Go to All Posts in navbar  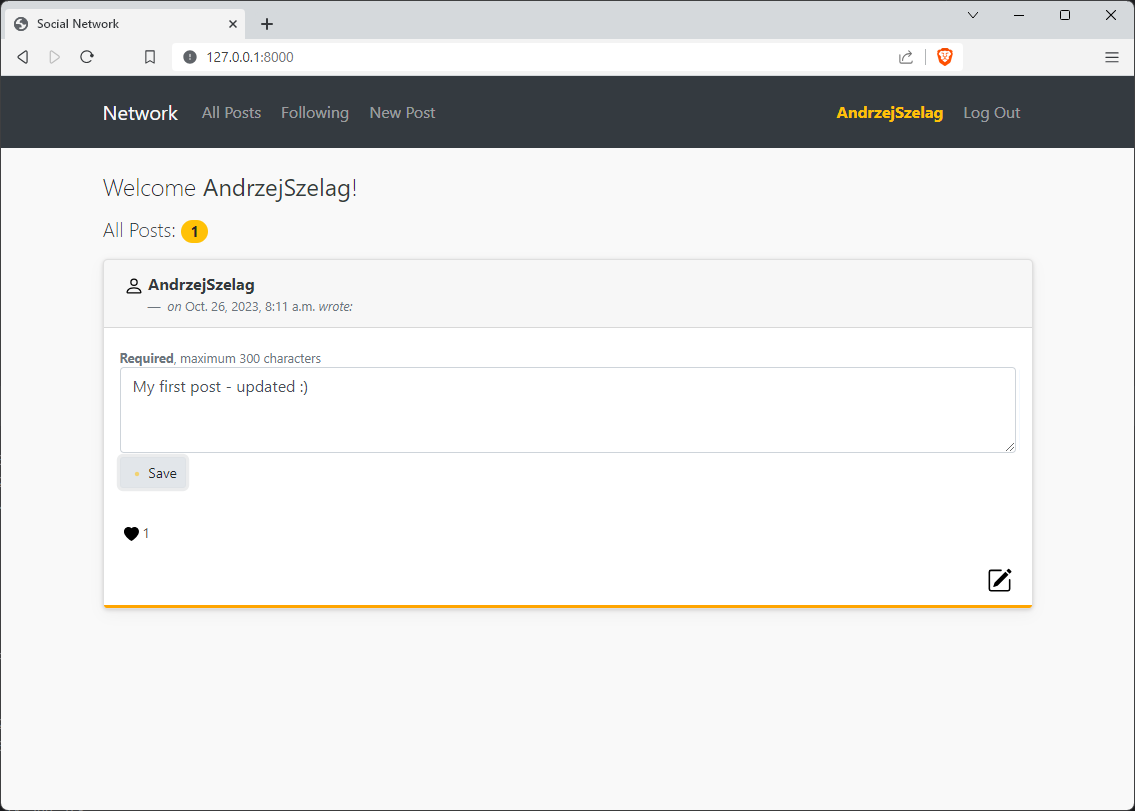(232, 113)
